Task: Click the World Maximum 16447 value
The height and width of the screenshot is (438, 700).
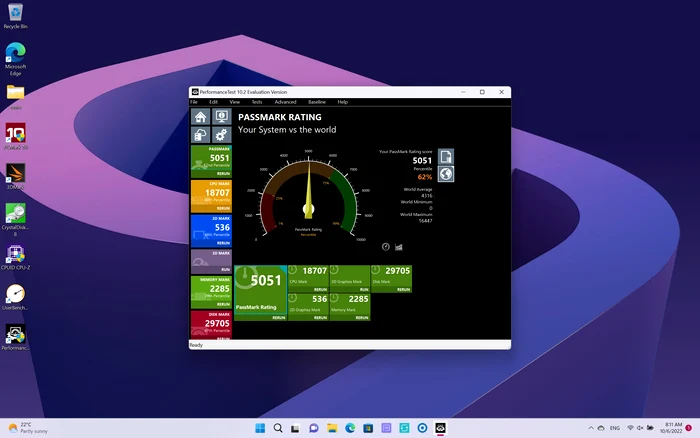Action: pyautogui.click(x=425, y=221)
